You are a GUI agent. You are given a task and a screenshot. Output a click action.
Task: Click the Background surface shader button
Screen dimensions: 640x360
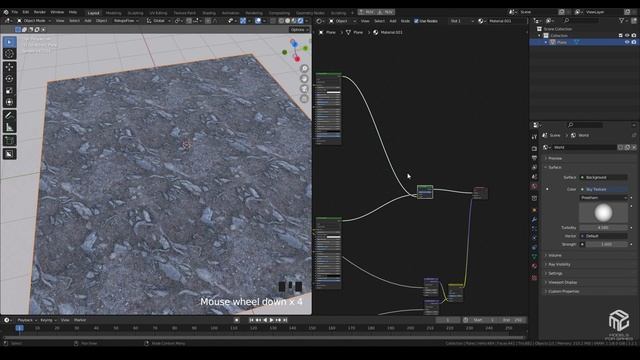pos(604,178)
